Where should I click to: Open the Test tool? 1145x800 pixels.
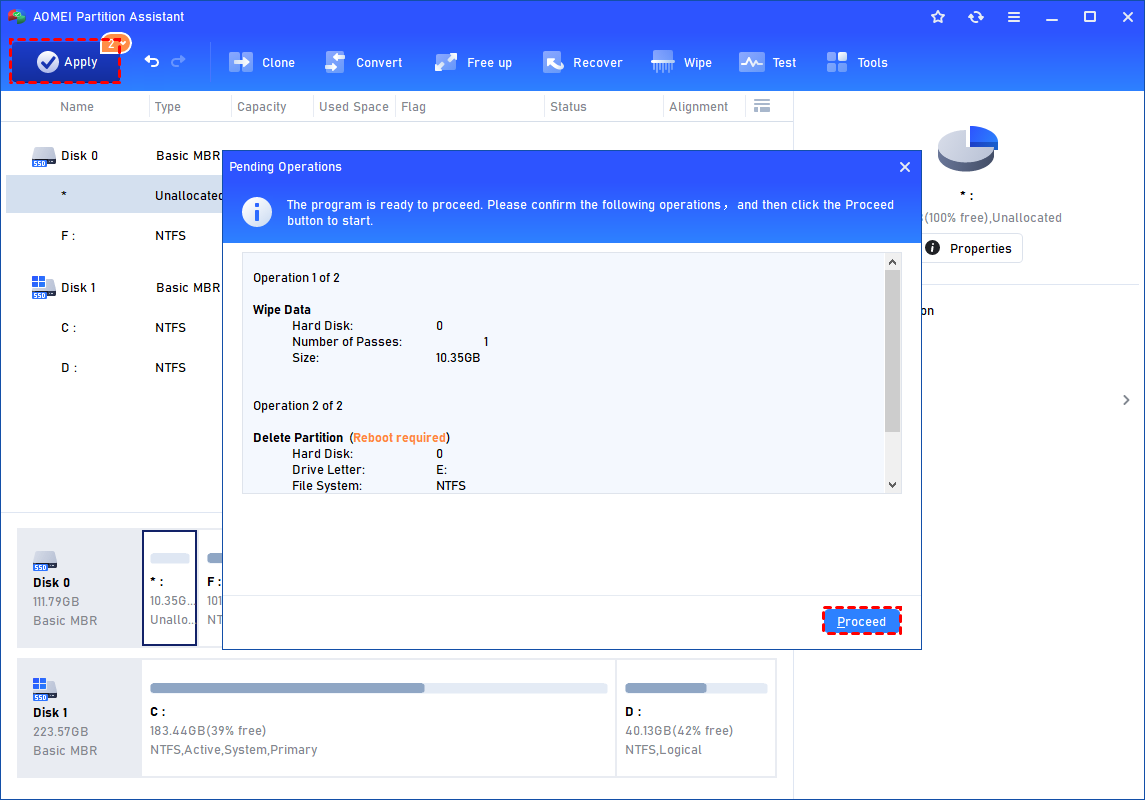coord(768,62)
